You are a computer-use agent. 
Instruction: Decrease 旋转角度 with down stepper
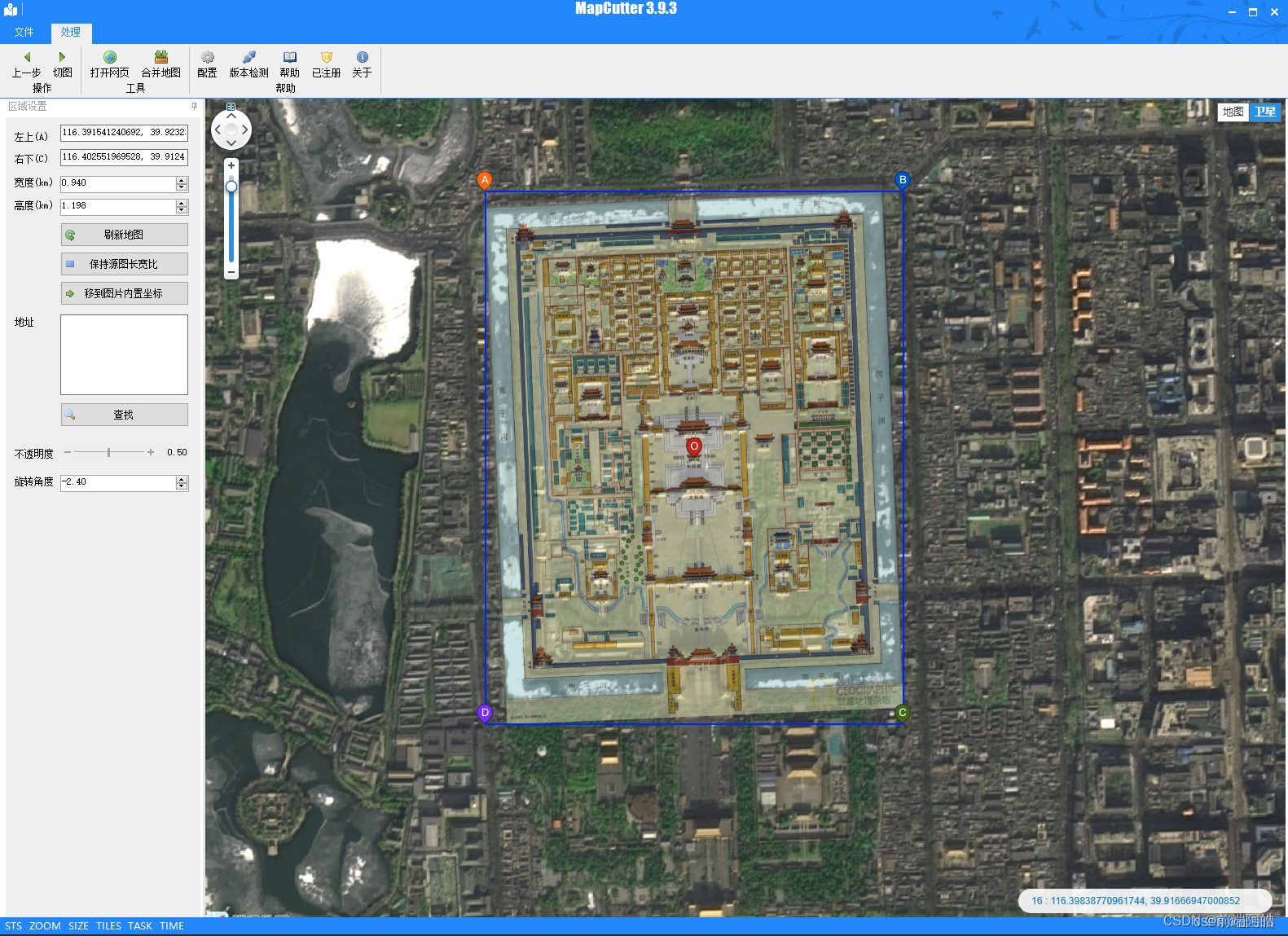(x=182, y=487)
